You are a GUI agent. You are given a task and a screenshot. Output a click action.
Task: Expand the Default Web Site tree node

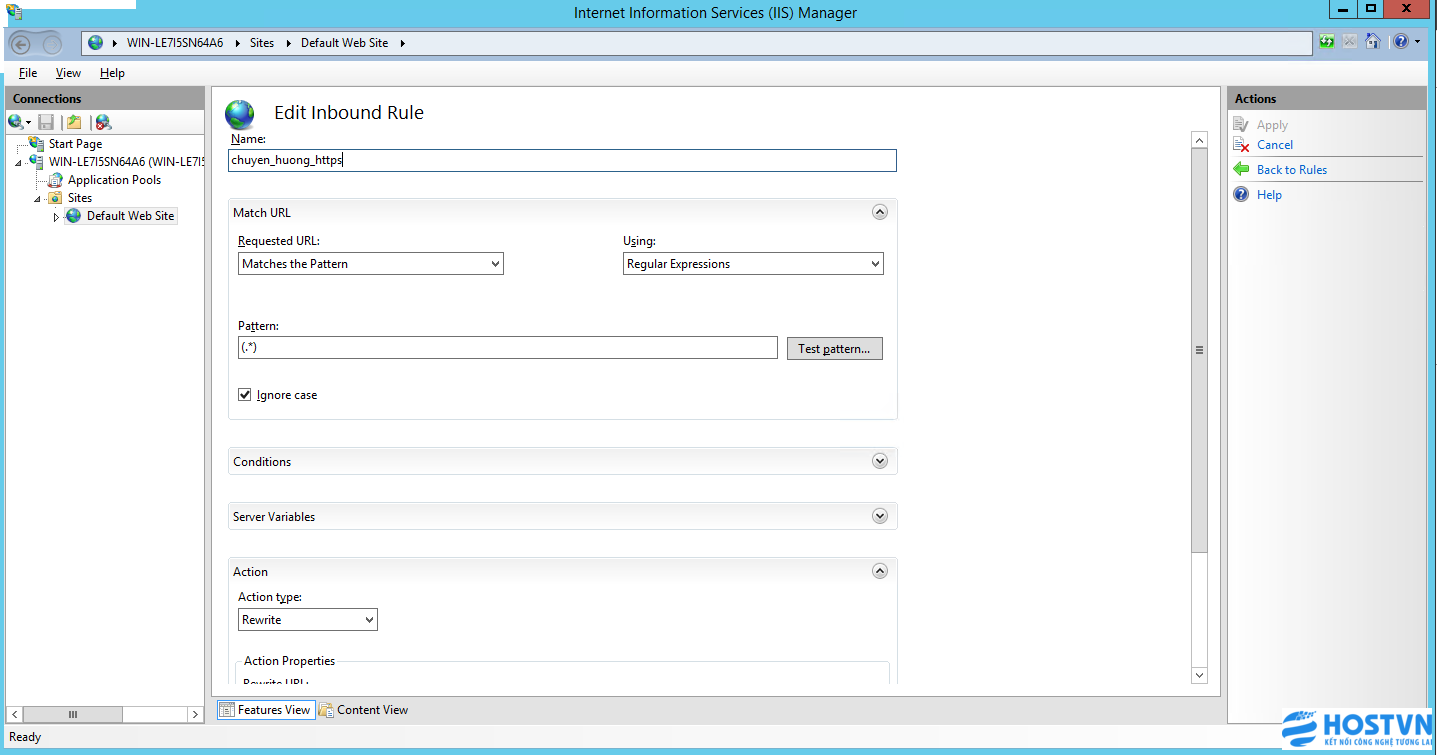pos(56,217)
